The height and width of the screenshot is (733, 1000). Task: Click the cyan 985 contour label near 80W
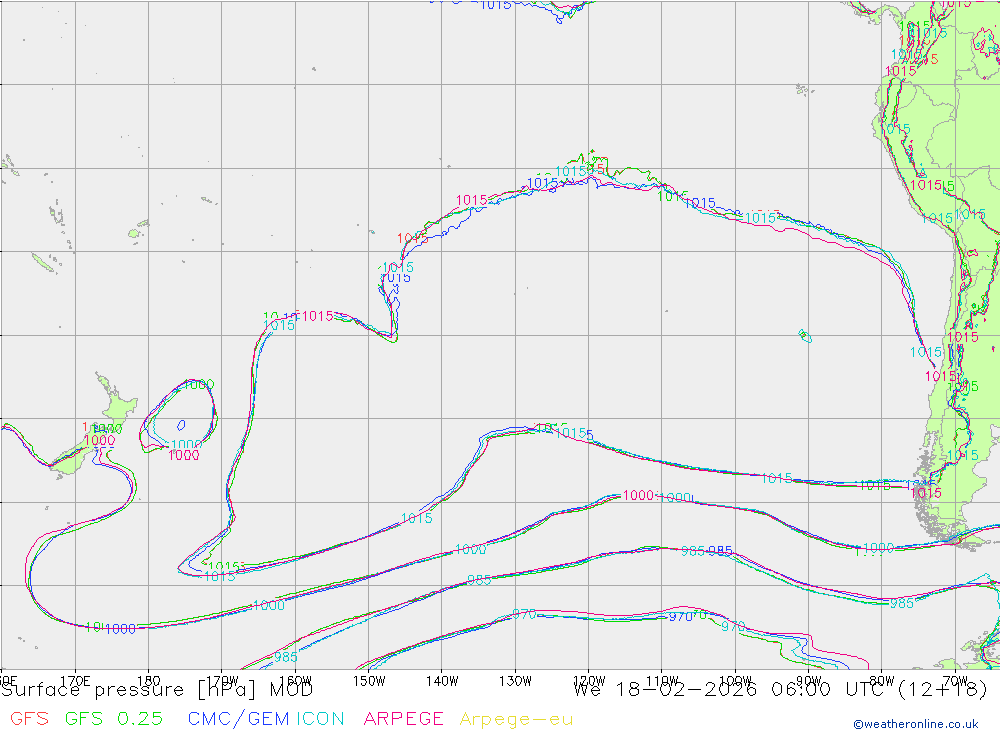(x=902, y=603)
